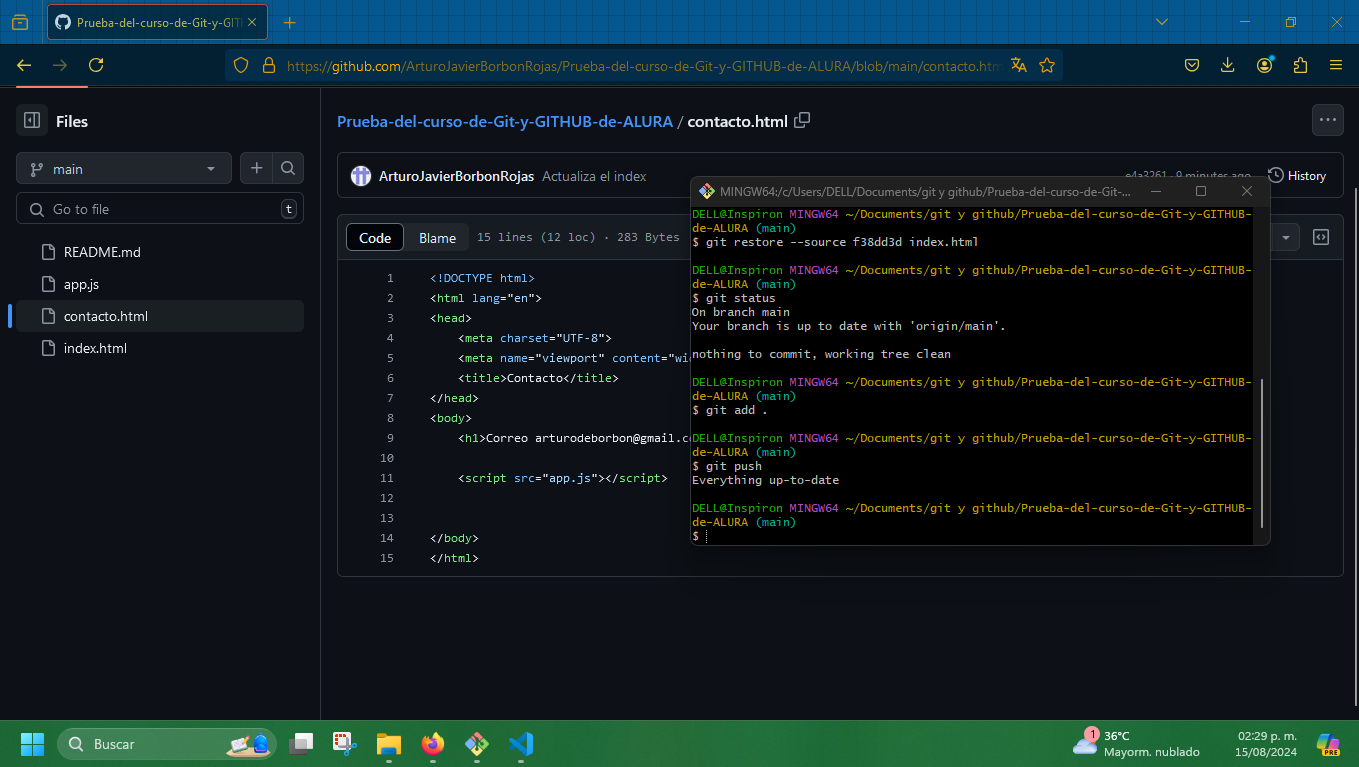Screen dimensions: 1359x767
Task: Open the browser hamburger menu
Action: point(1336,65)
